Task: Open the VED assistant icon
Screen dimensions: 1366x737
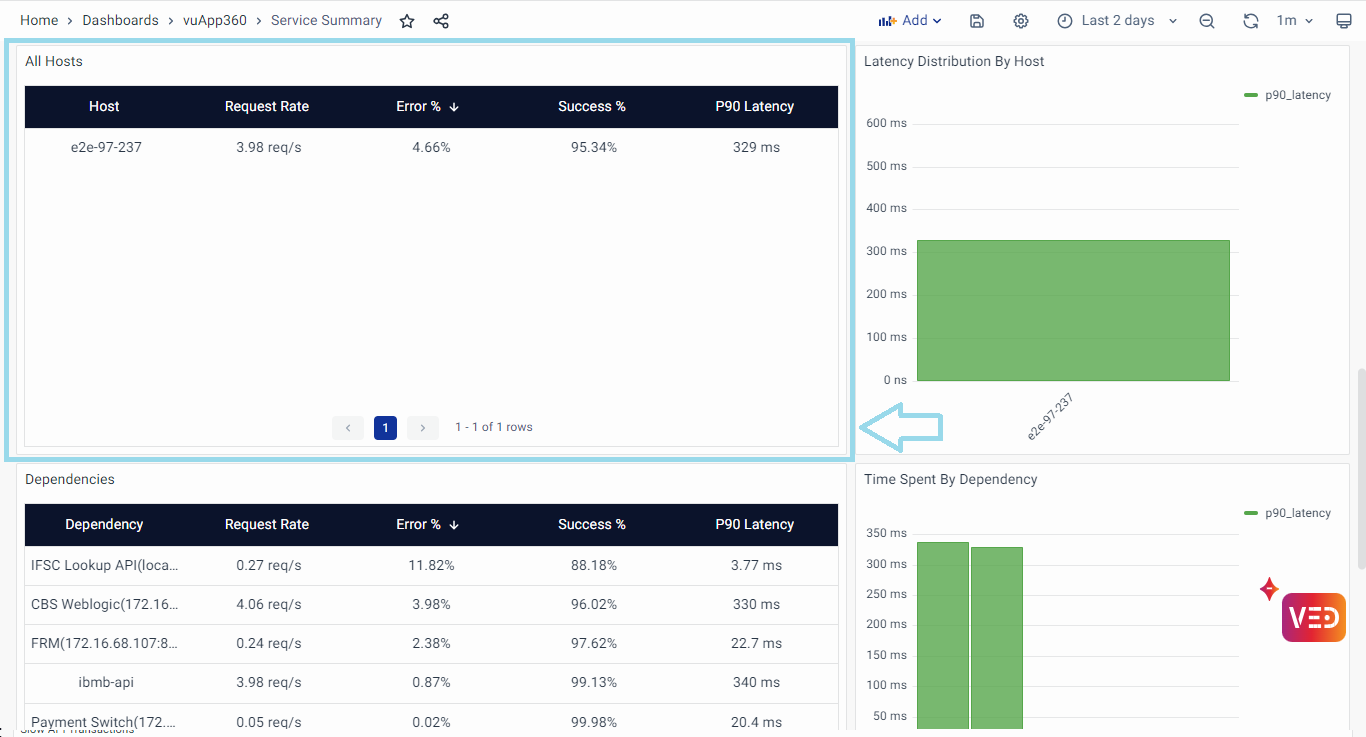Action: 1313,617
